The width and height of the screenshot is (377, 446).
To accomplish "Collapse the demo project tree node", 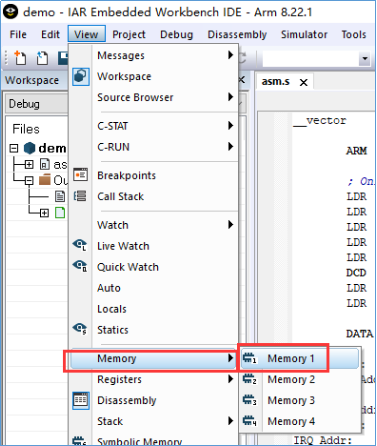I will point(14,148).
